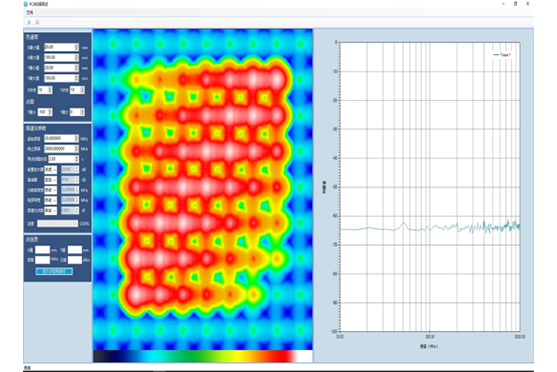The image size is (557, 372).
Task: Click the app icon in the title bar
Action: click(26, 4)
